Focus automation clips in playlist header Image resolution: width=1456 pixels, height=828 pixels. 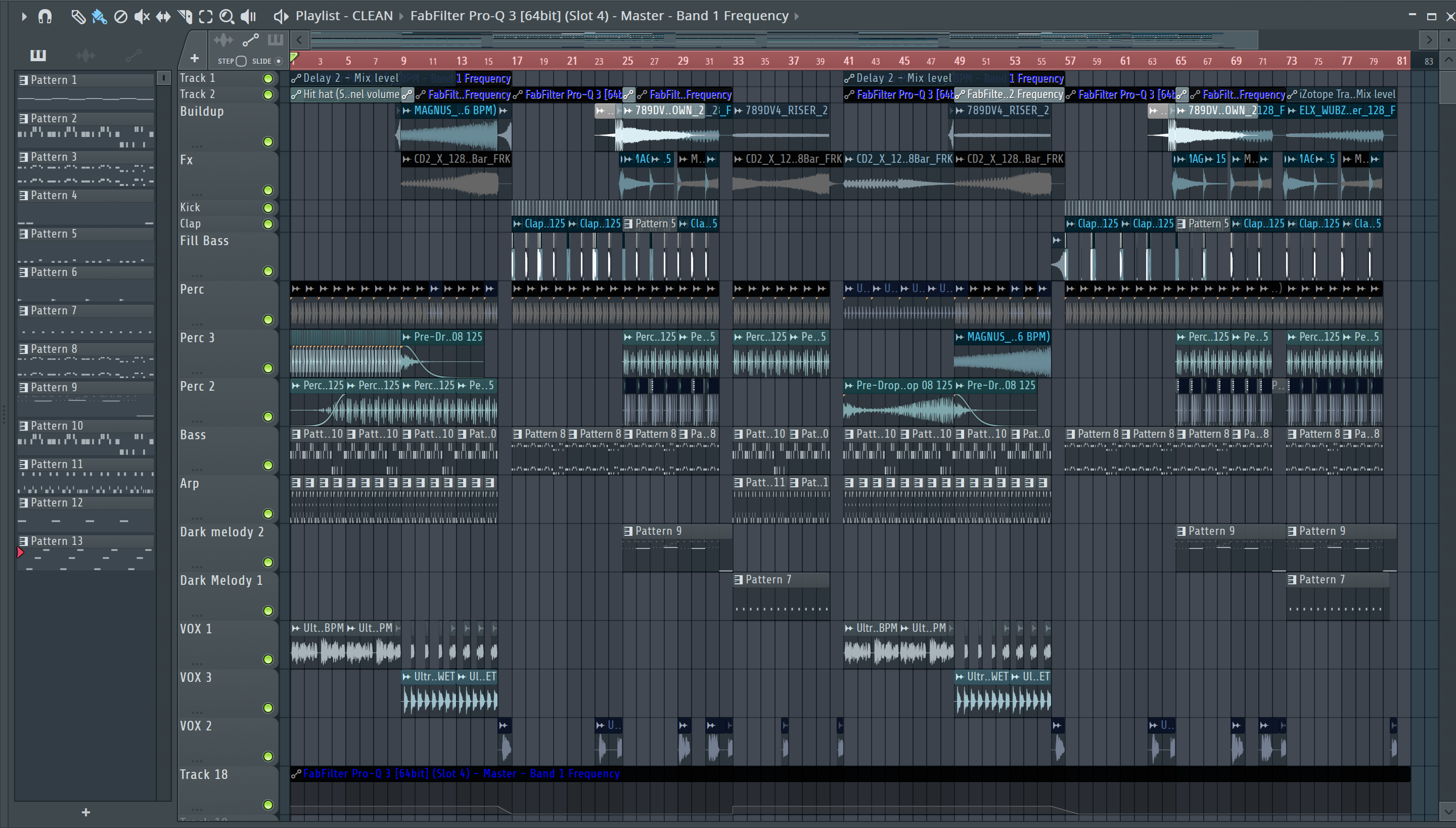coord(250,40)
